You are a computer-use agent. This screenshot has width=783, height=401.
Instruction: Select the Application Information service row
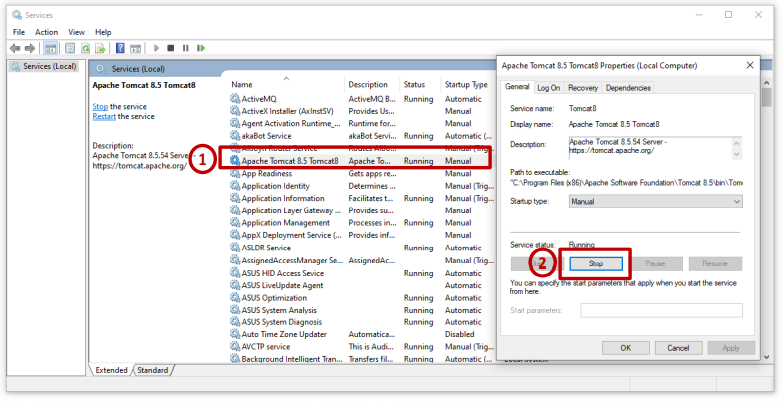pos(361,198)
